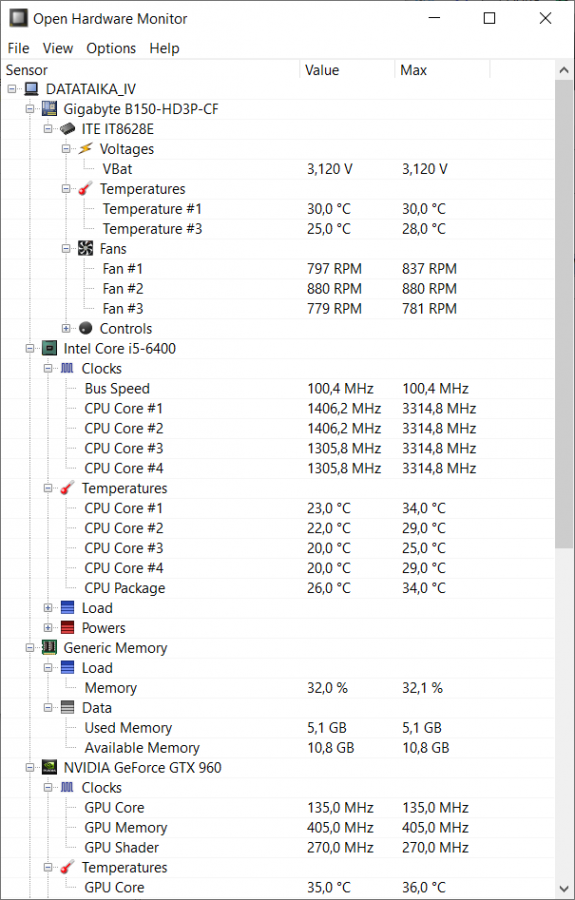
Task: Expand the Load node under Intel Core i5-6400
Action: pyautogui.click(x=48, y=608)
